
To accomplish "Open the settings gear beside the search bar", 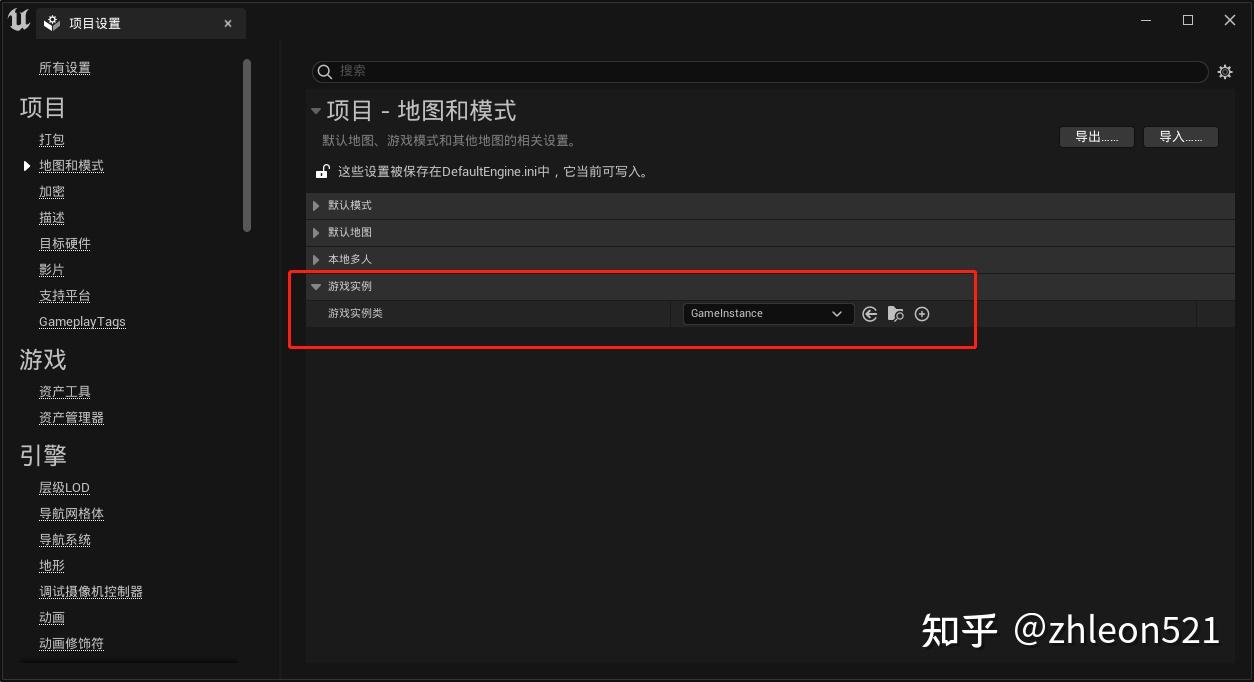I will click(1225, 71).
